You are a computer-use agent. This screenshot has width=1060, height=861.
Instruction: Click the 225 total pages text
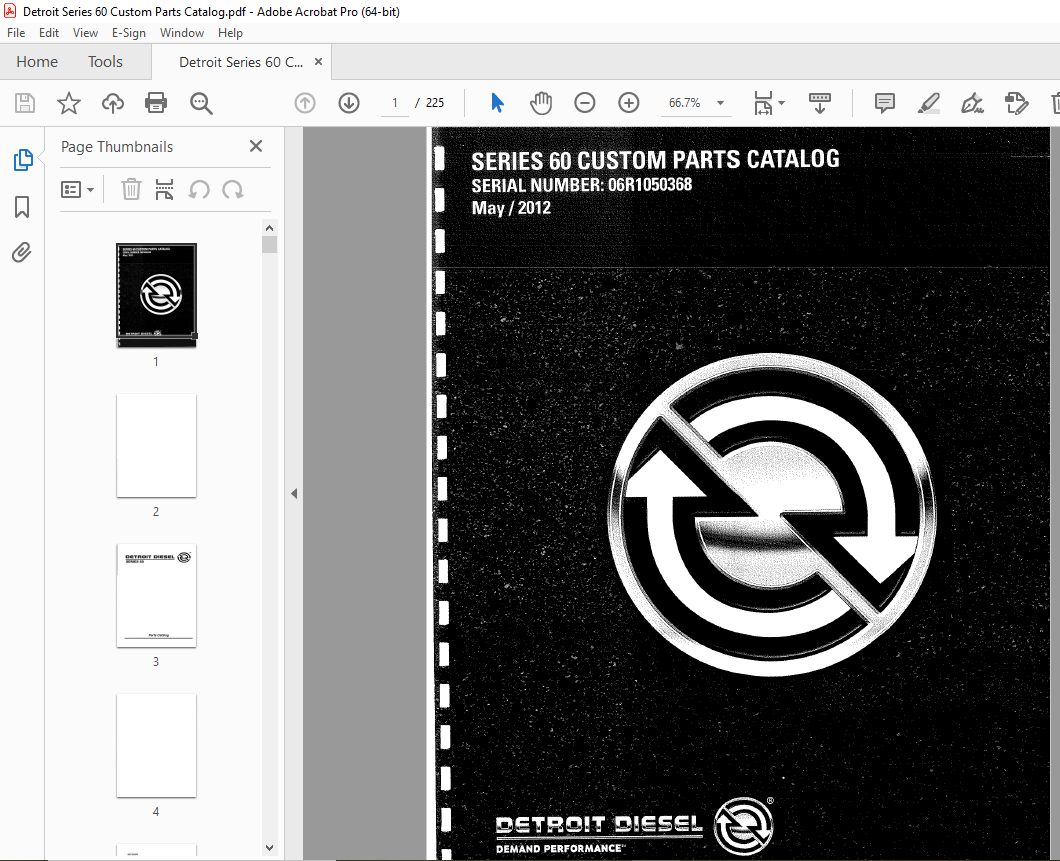[x=435, y=103]
